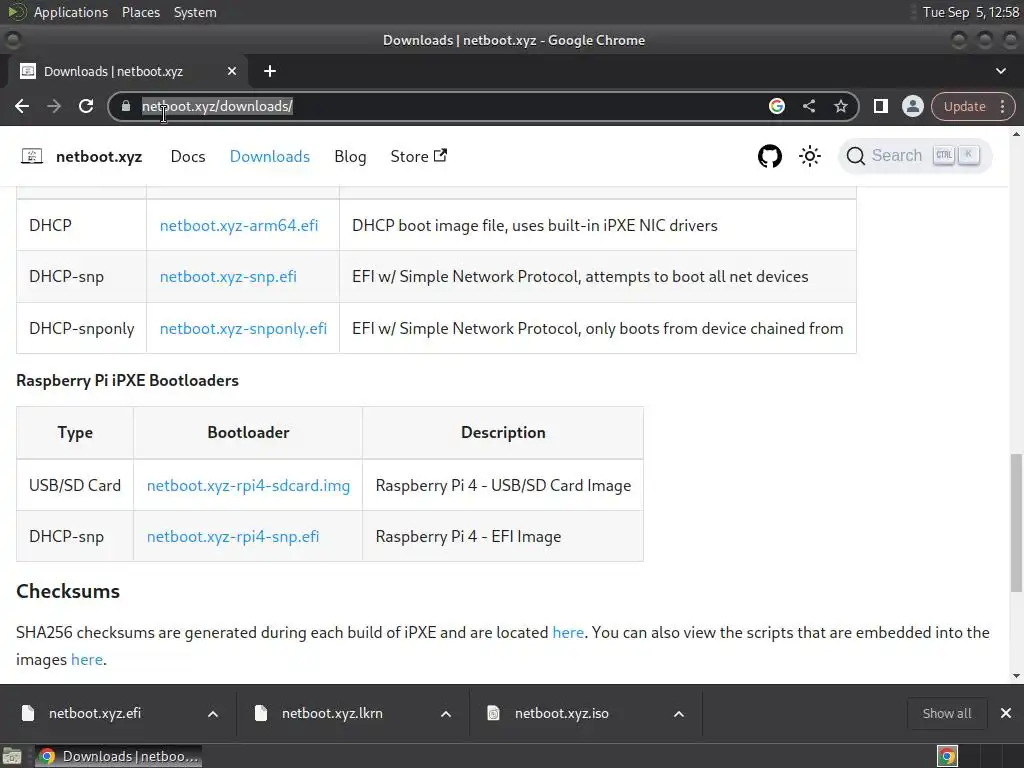
Task: Share this page via share icon
Action: [x=808, y=106]
